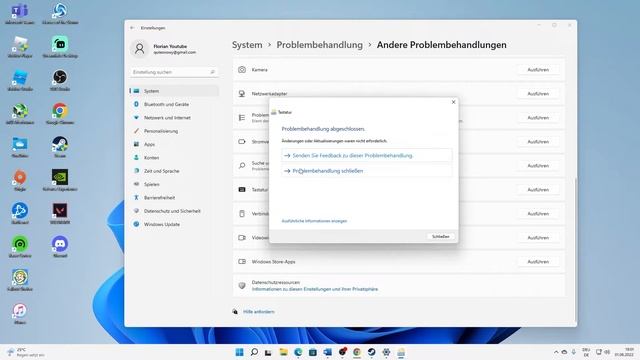Close the Tastatur troubleshooter dialog with X
Screen dimensions: 640x360
coord(453,102)
